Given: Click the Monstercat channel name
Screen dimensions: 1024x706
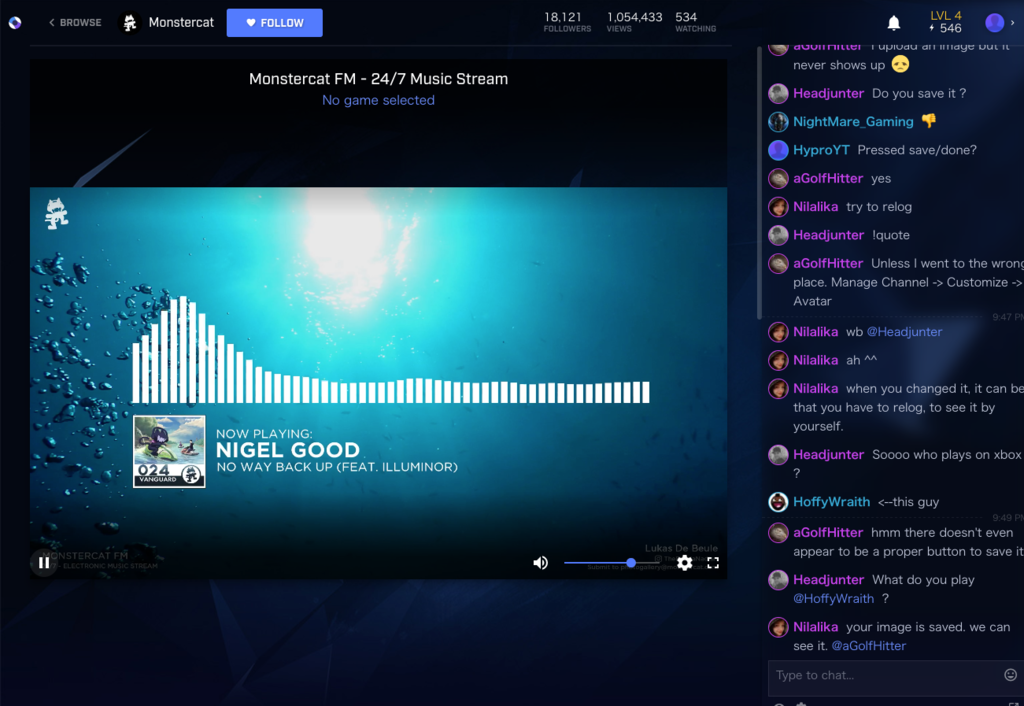Looking at the screenshot, I should 181,23.
